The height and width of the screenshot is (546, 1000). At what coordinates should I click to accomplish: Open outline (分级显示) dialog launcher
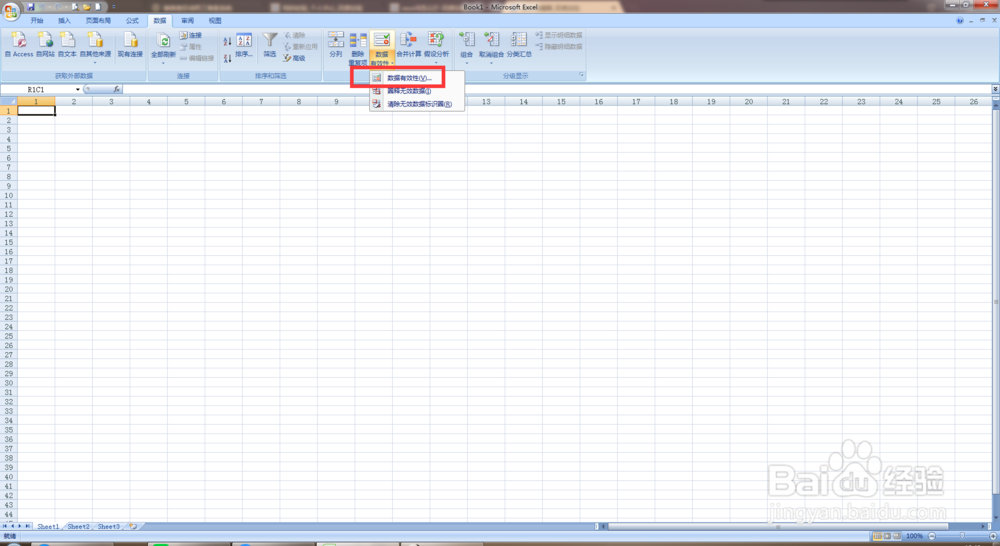click(581, 75)
